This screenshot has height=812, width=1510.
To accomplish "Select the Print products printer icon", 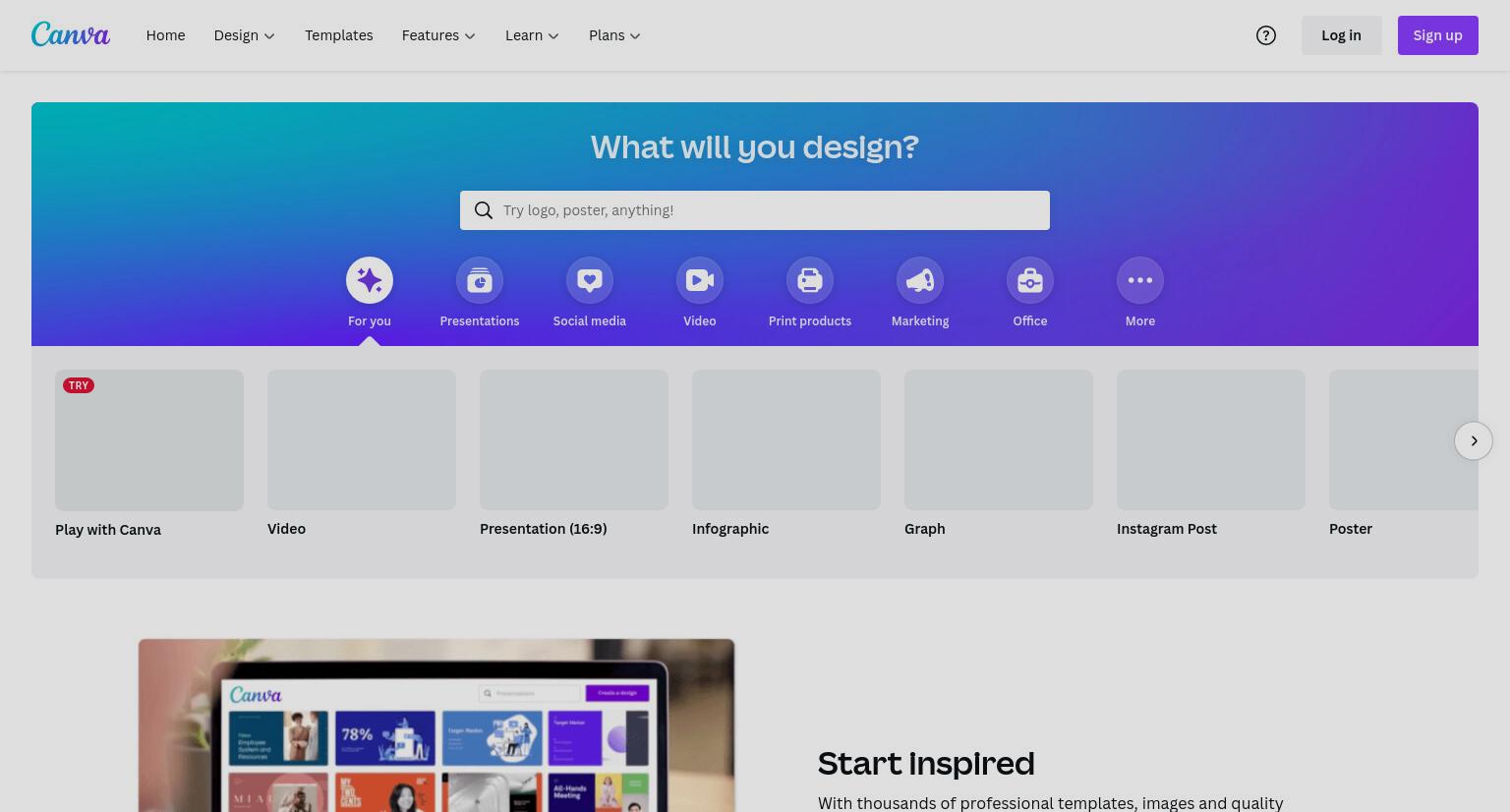I will 810,280.
